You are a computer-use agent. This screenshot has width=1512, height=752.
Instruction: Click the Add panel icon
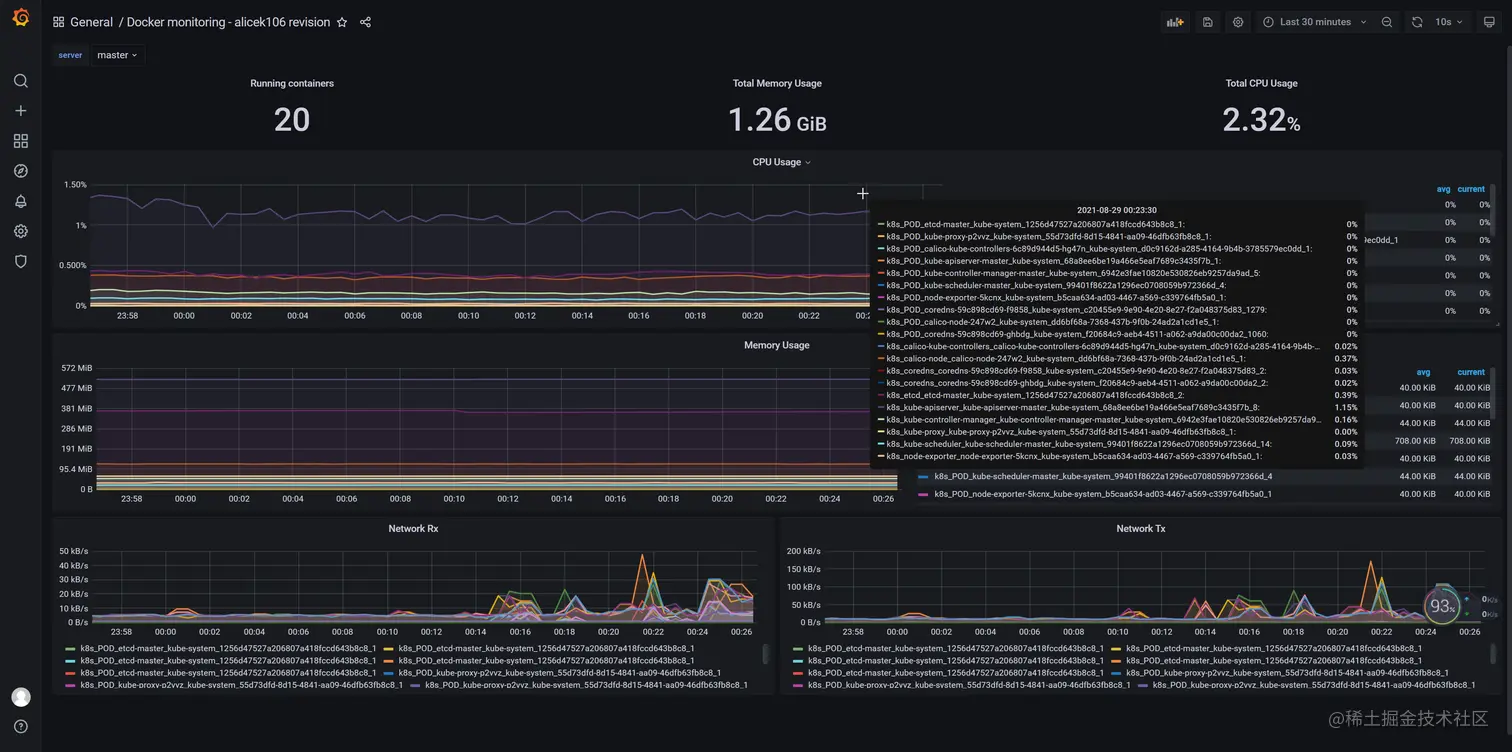[1176, 22]
